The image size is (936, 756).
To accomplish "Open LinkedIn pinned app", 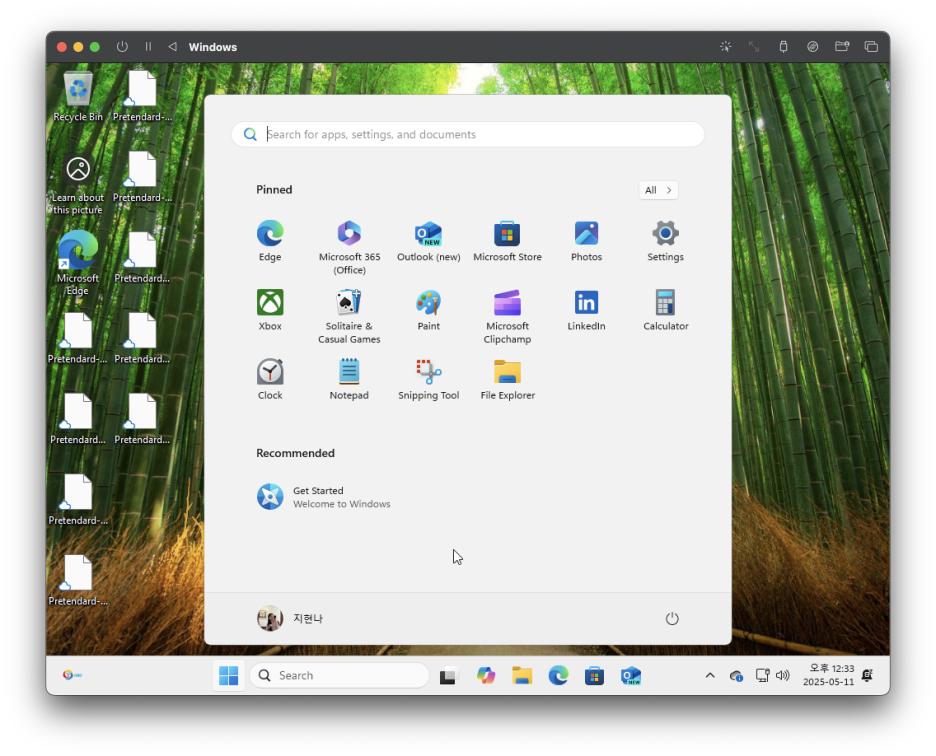I will tap(586, 311).
